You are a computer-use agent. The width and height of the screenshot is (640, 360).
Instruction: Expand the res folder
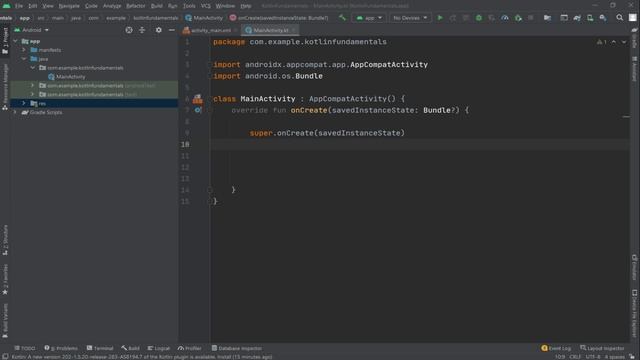pyautogui.click(x=24, y=103)
